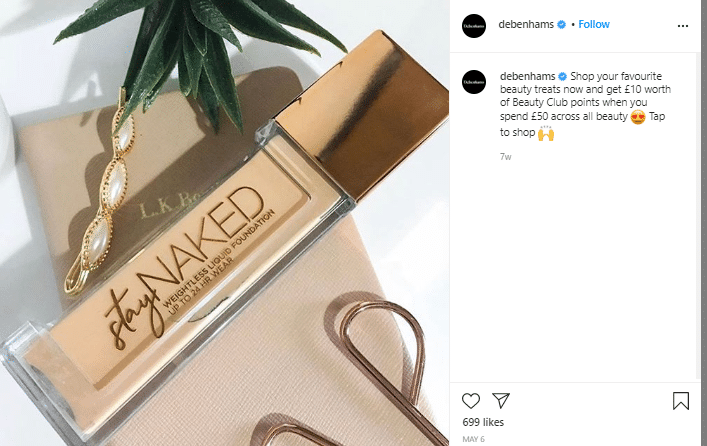Click the heart-eyes emoji in caption

click(638, 117)
